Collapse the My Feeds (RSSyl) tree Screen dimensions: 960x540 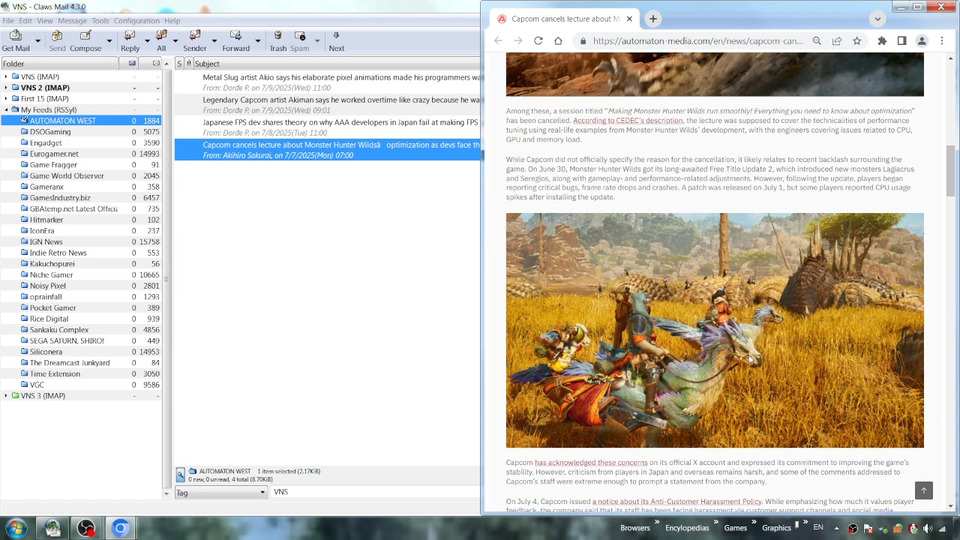(x=6, y=110)
